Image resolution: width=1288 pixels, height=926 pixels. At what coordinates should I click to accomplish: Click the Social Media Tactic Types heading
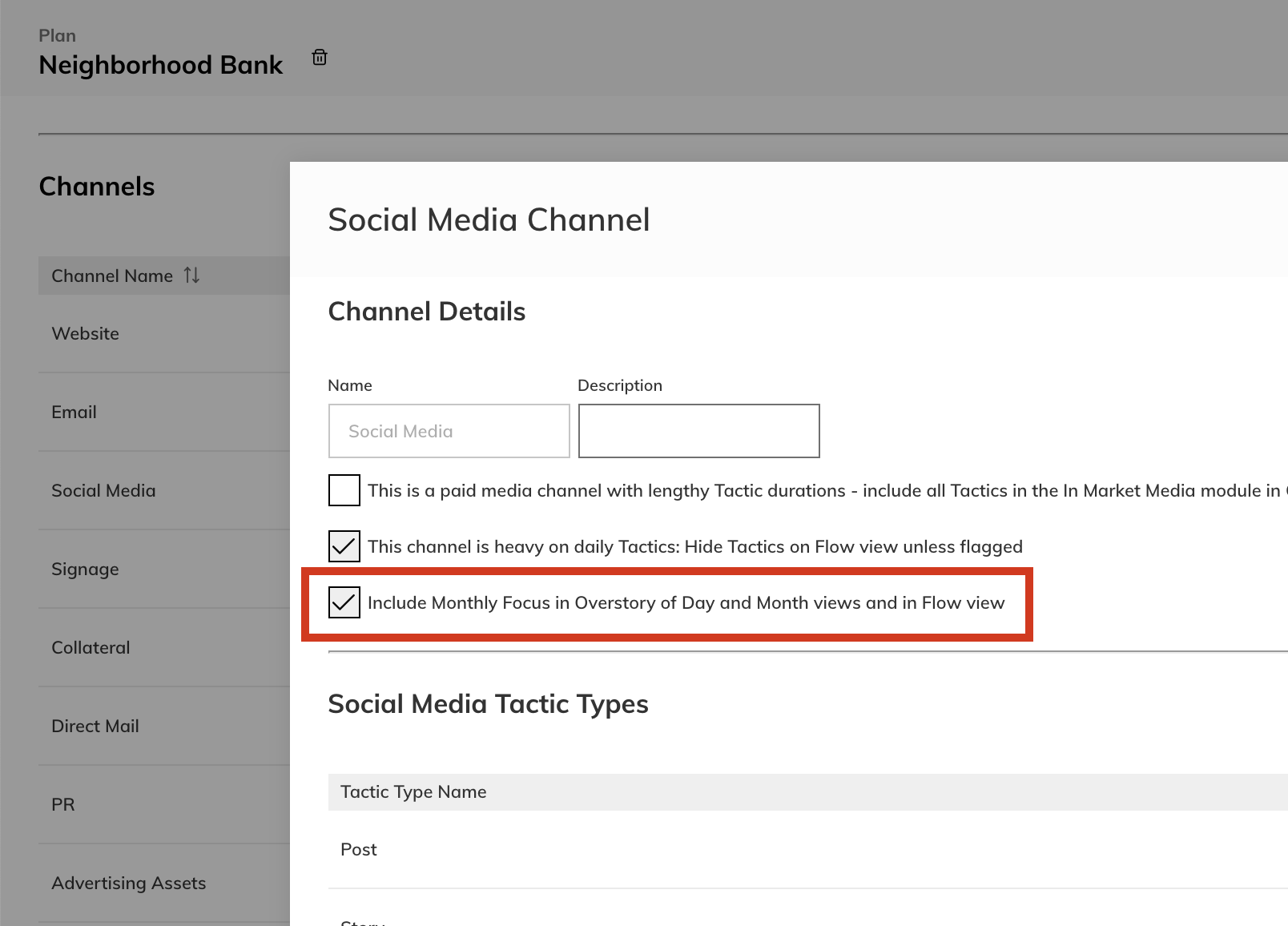[x=488, y=703]
